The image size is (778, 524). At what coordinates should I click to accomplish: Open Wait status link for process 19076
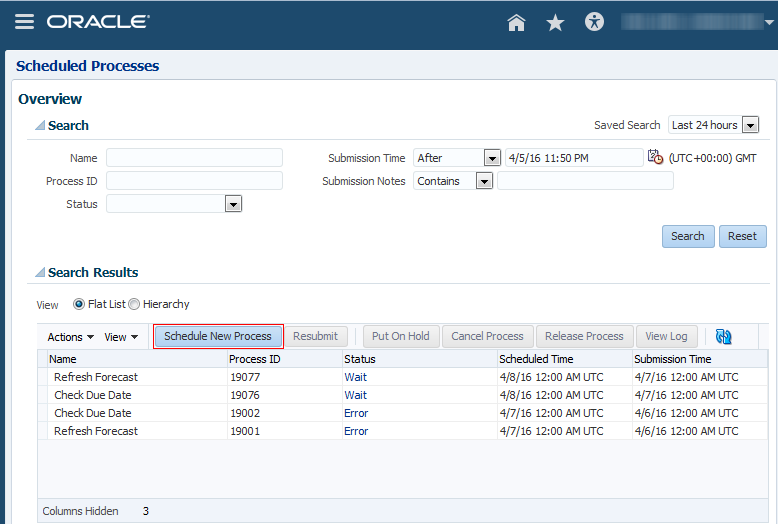point(356,395)
